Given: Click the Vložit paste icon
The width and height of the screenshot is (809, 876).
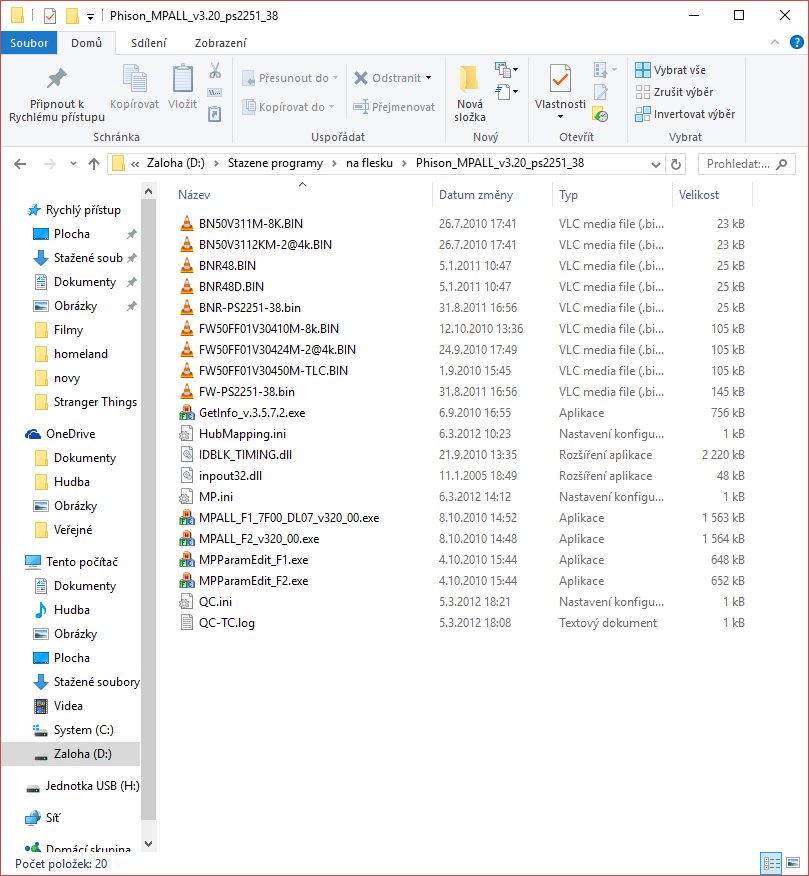Looking at the screenshot, I should tap(182, 78).
